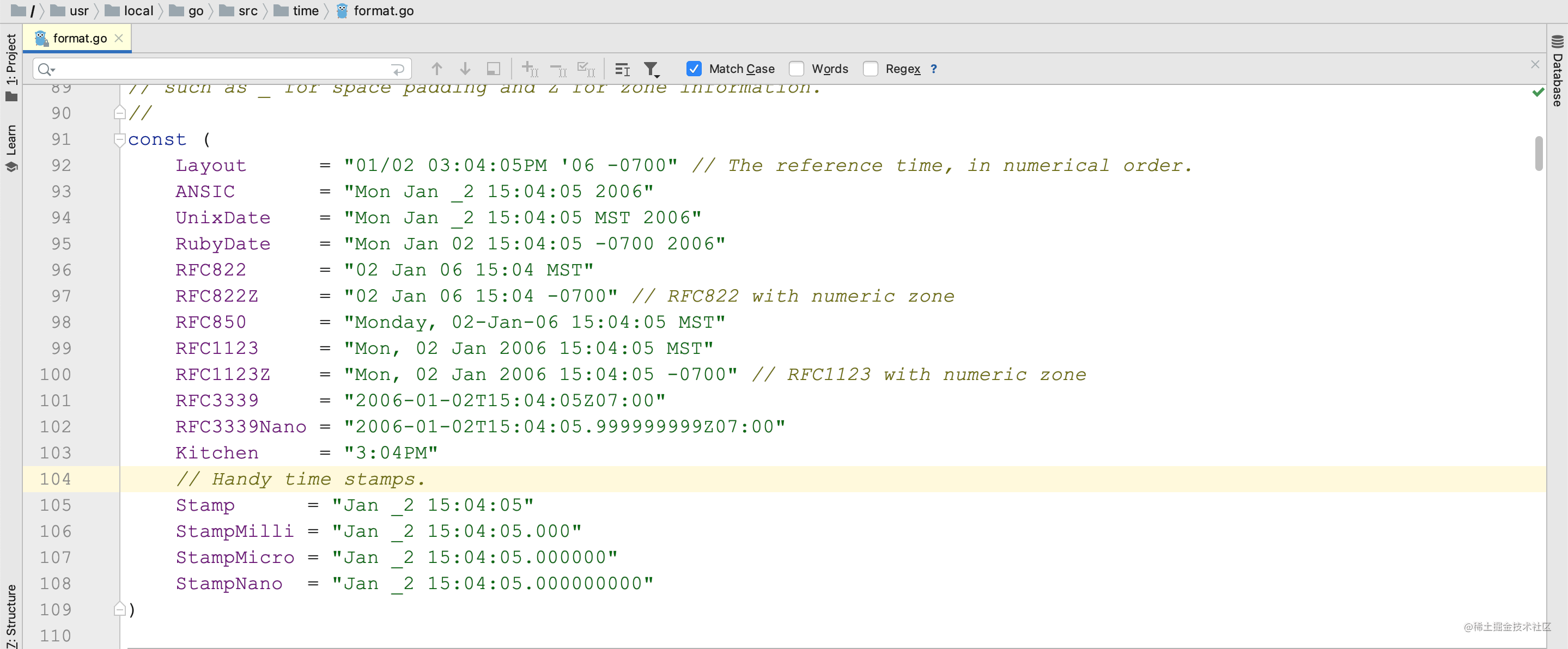
Task: Uncheck the Match Case checkbox
Action: tap(694, 69)
